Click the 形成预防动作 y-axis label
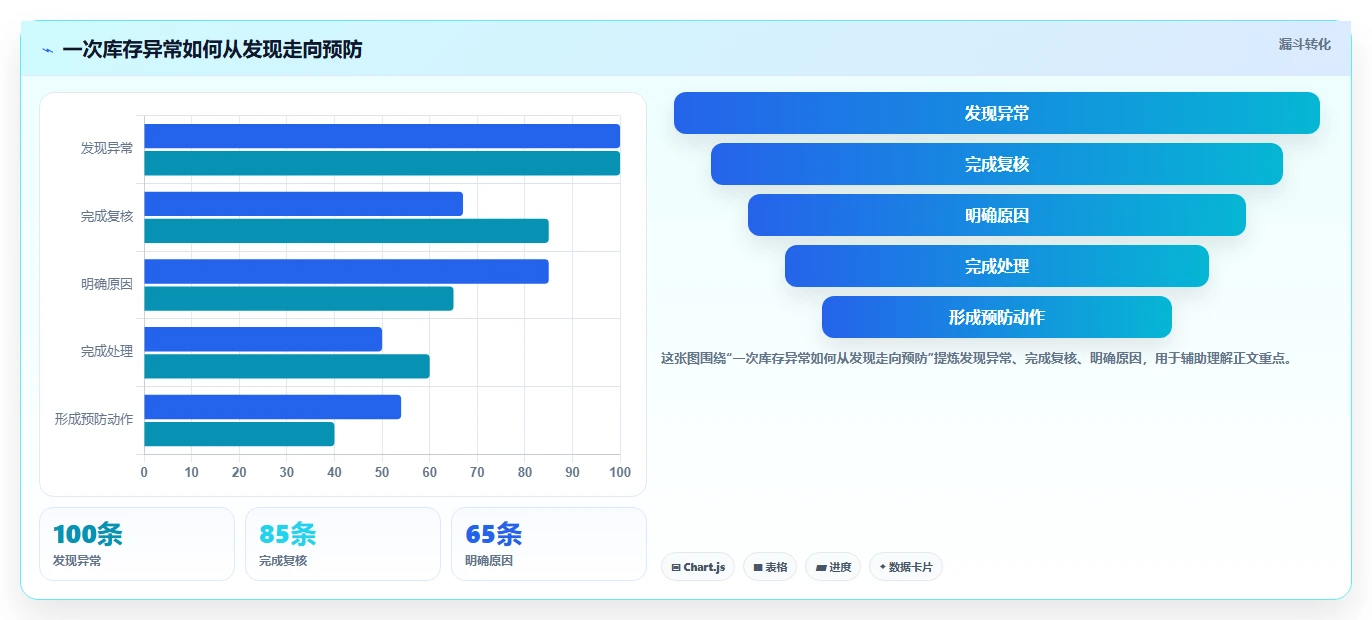The height and width of the screenshot is (620, 1372). (94, 419)
